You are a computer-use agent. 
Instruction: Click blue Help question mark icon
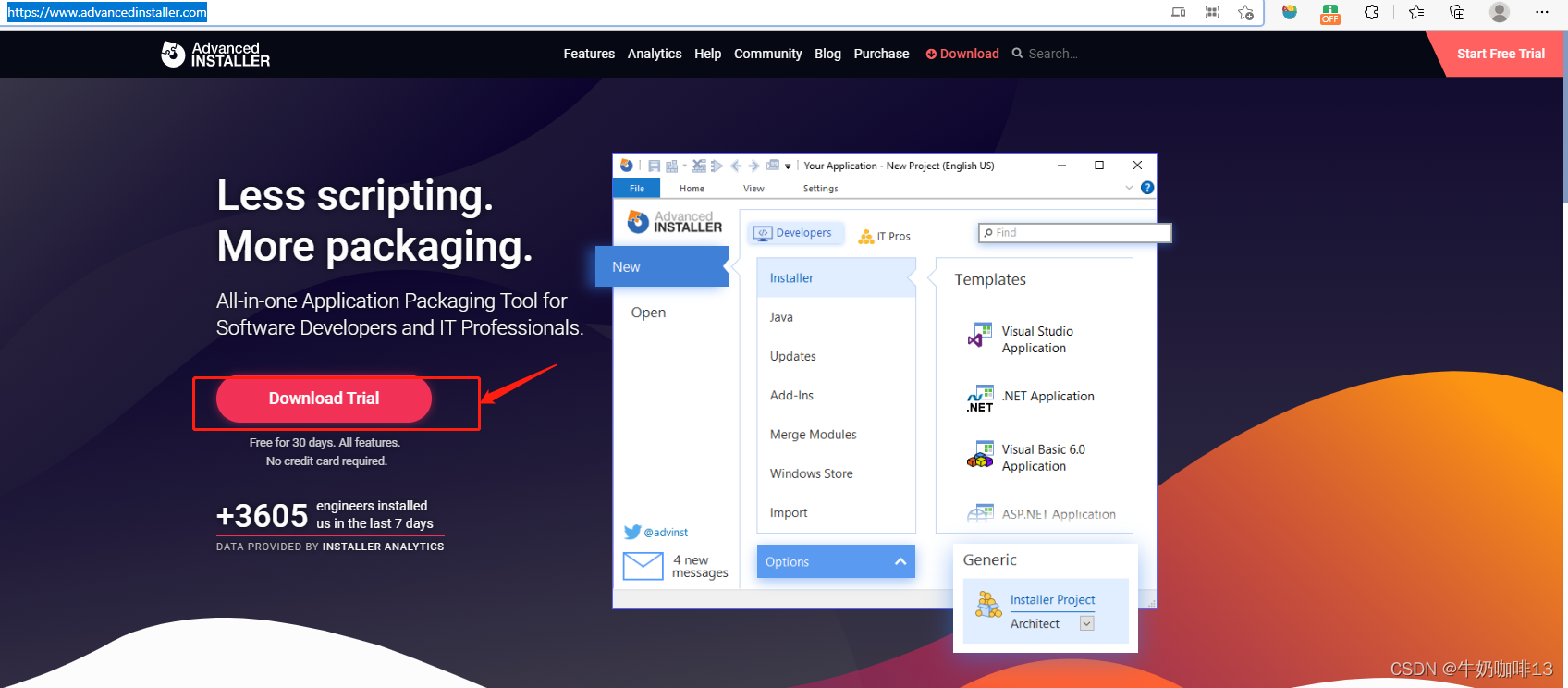coord(1147,188)
